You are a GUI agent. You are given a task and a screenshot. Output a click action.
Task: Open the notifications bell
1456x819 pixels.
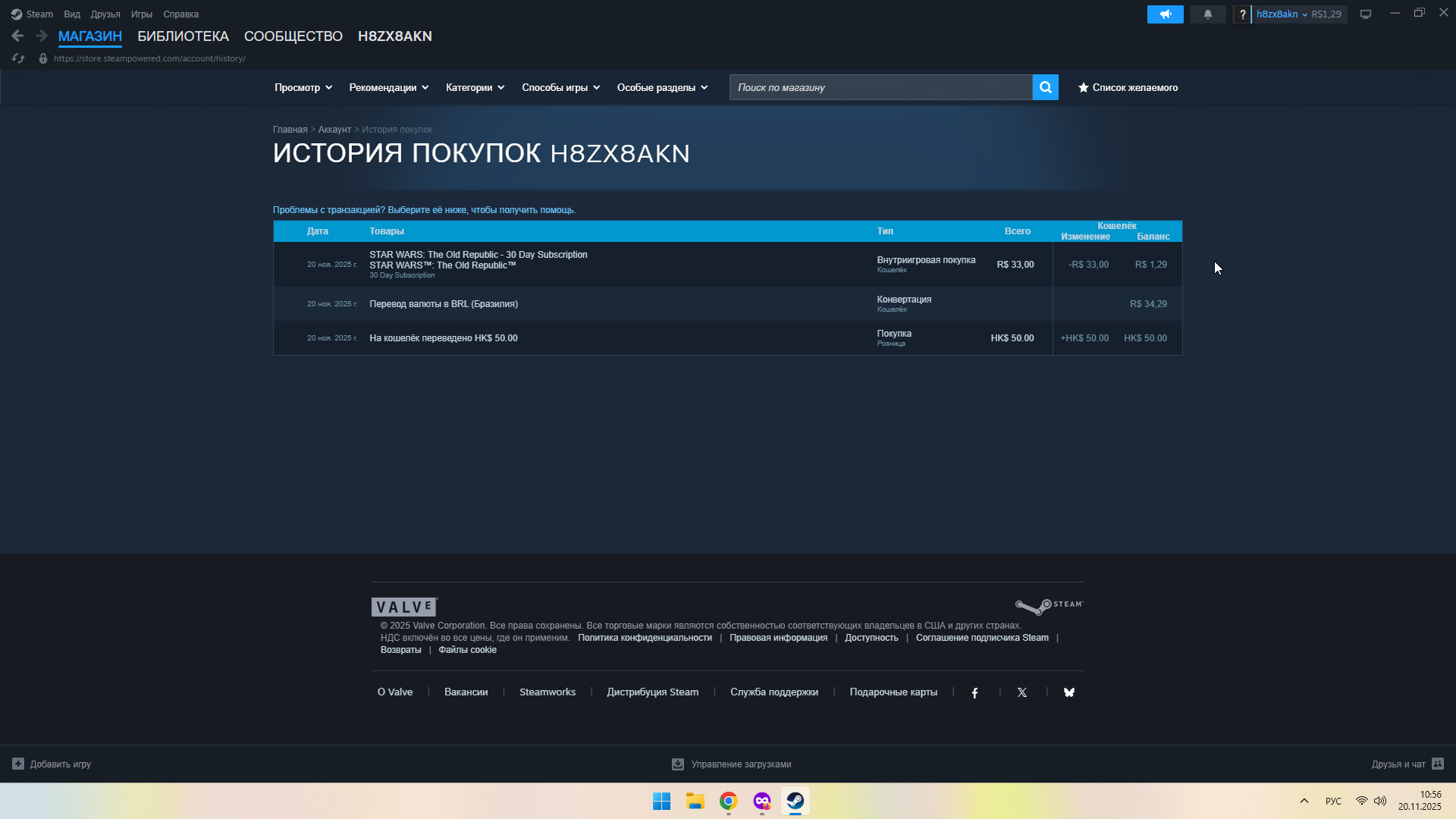click(x=1207, y=14)
